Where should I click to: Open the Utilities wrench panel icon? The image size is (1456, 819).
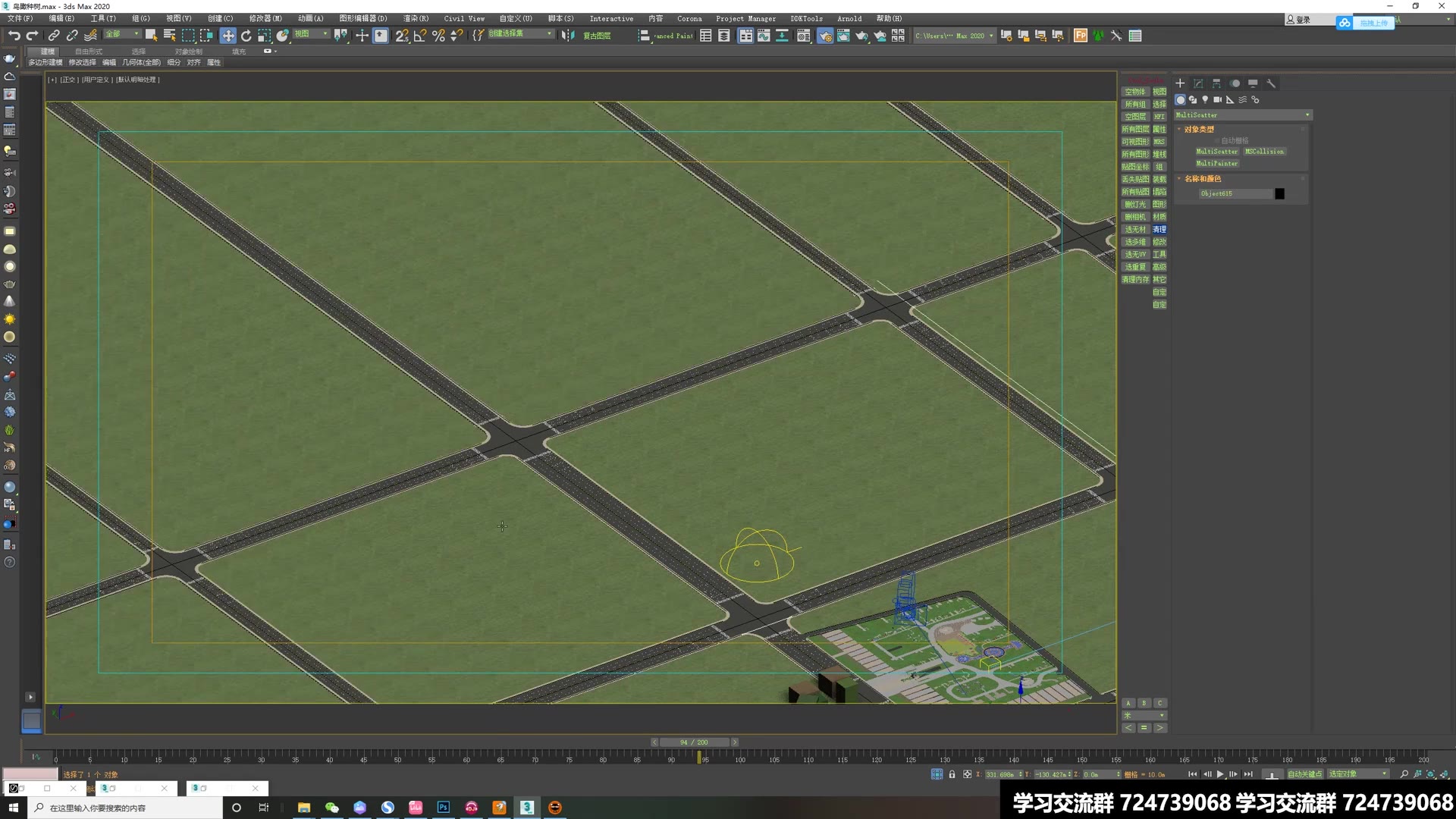pyautogui.click(x=1271, y=83)
